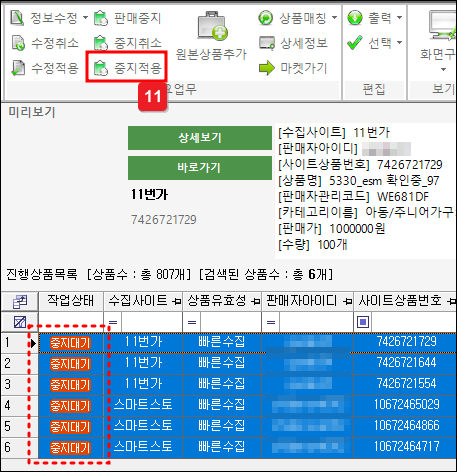Sort by the 작업상태 column header
This screenshot has width=457, height=472.
pos(71,301)
